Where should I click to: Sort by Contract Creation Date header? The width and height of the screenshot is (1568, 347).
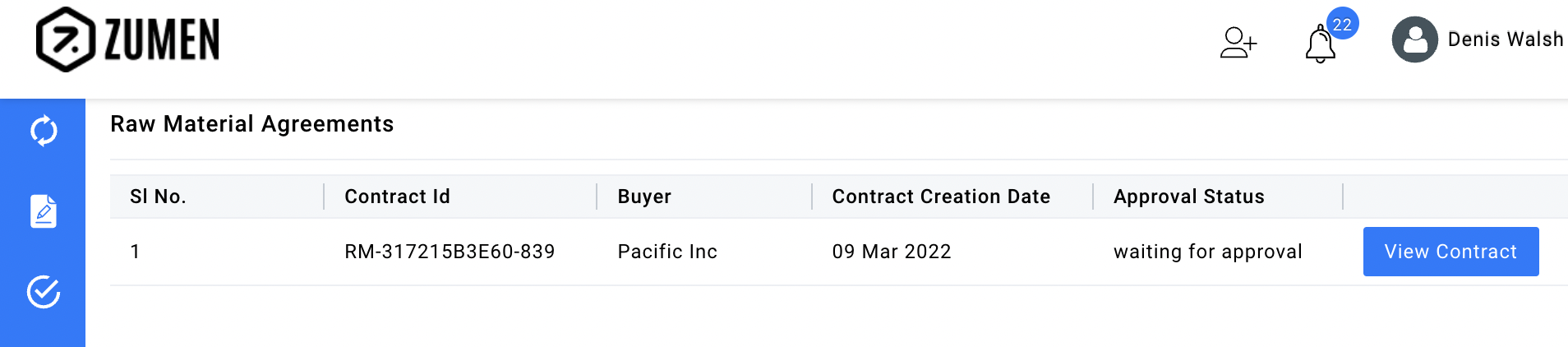coord(941,197)
